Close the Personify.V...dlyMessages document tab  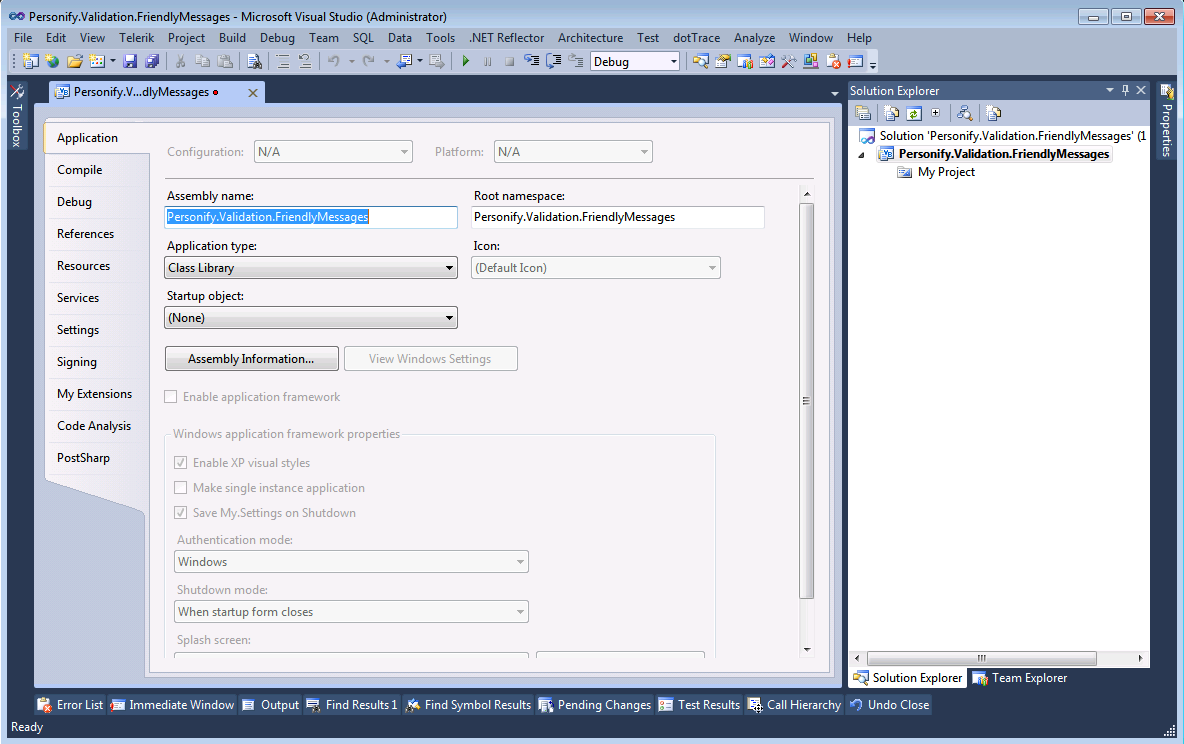pos(253,93)
